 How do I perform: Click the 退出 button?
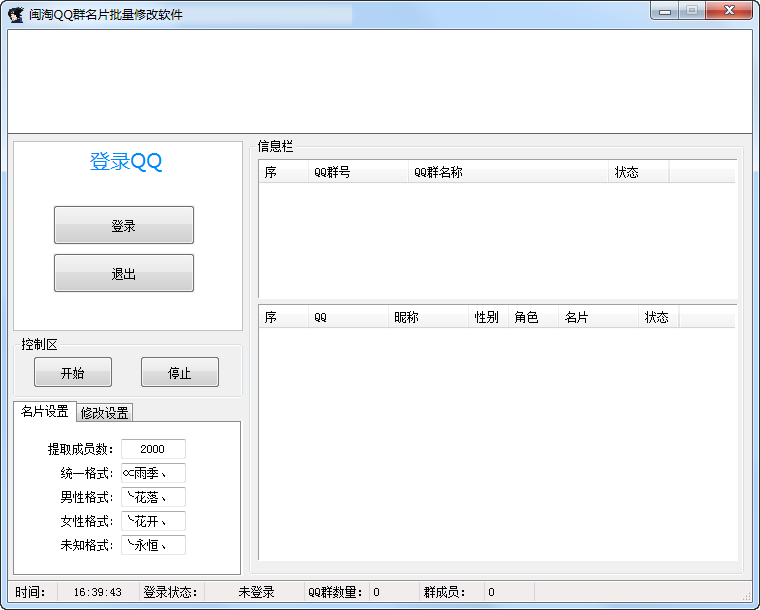point(124,273)
